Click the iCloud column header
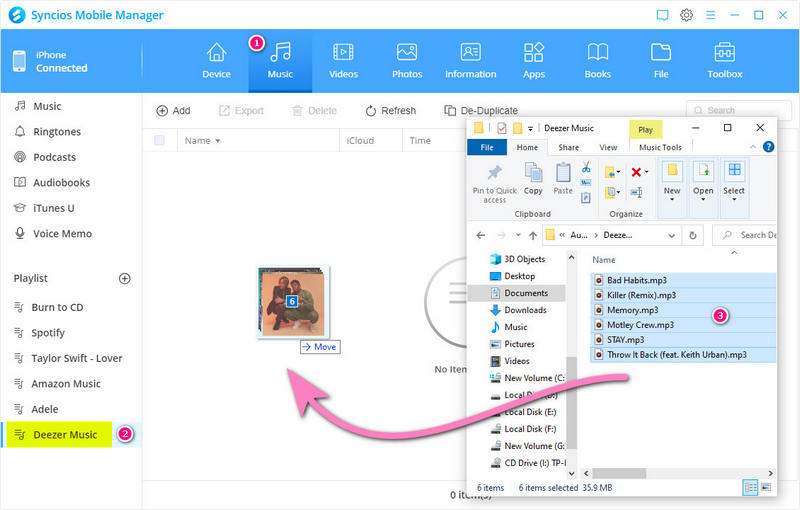Screen dimensions: 800x510 pyautogui.click(x=360, y=141)
